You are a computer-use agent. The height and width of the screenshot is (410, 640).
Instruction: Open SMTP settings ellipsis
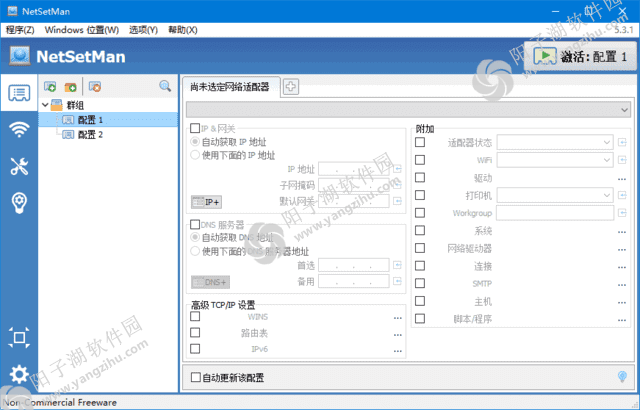pos(622,285)
